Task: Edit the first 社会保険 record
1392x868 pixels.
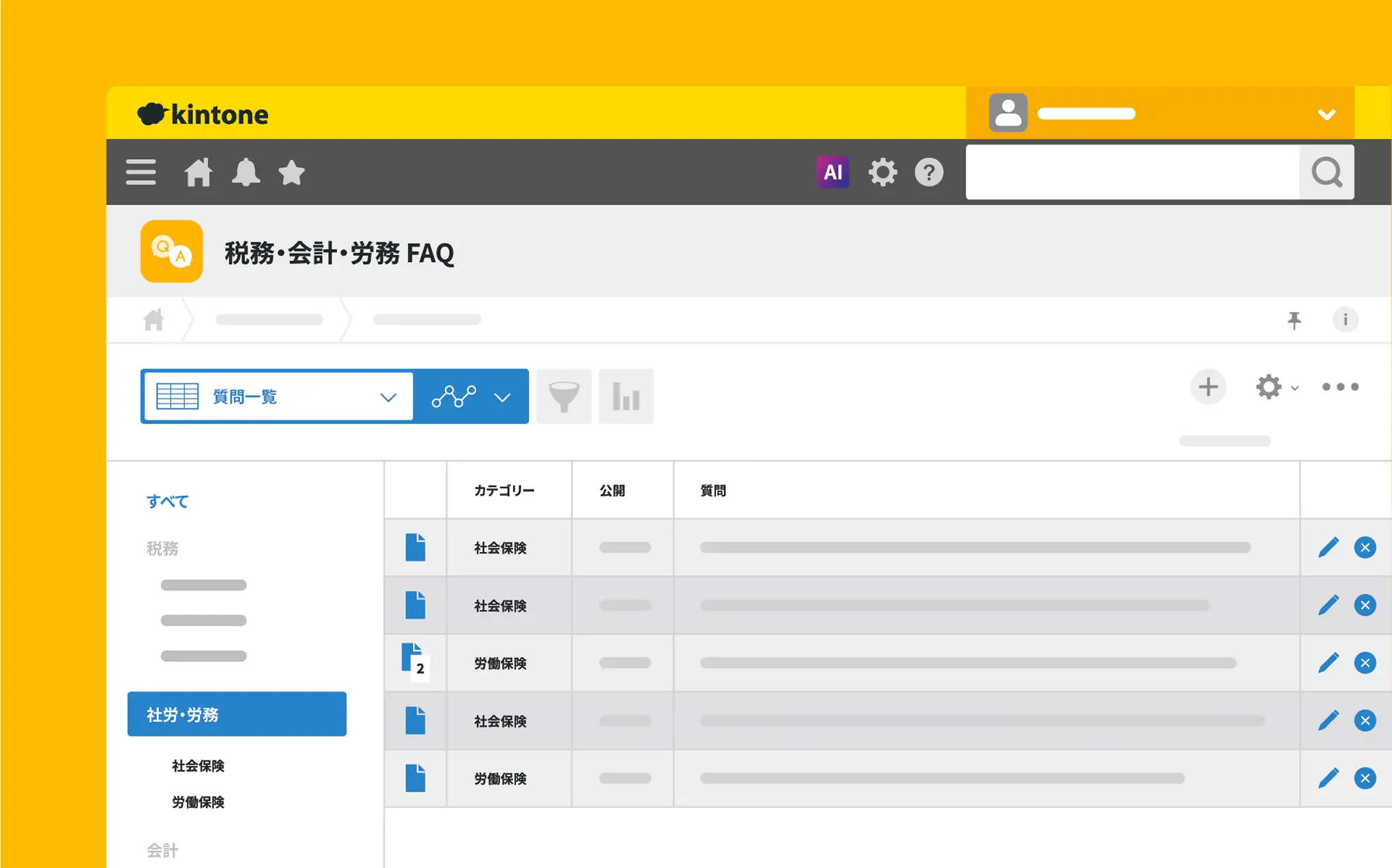Action: [1328, 547]
